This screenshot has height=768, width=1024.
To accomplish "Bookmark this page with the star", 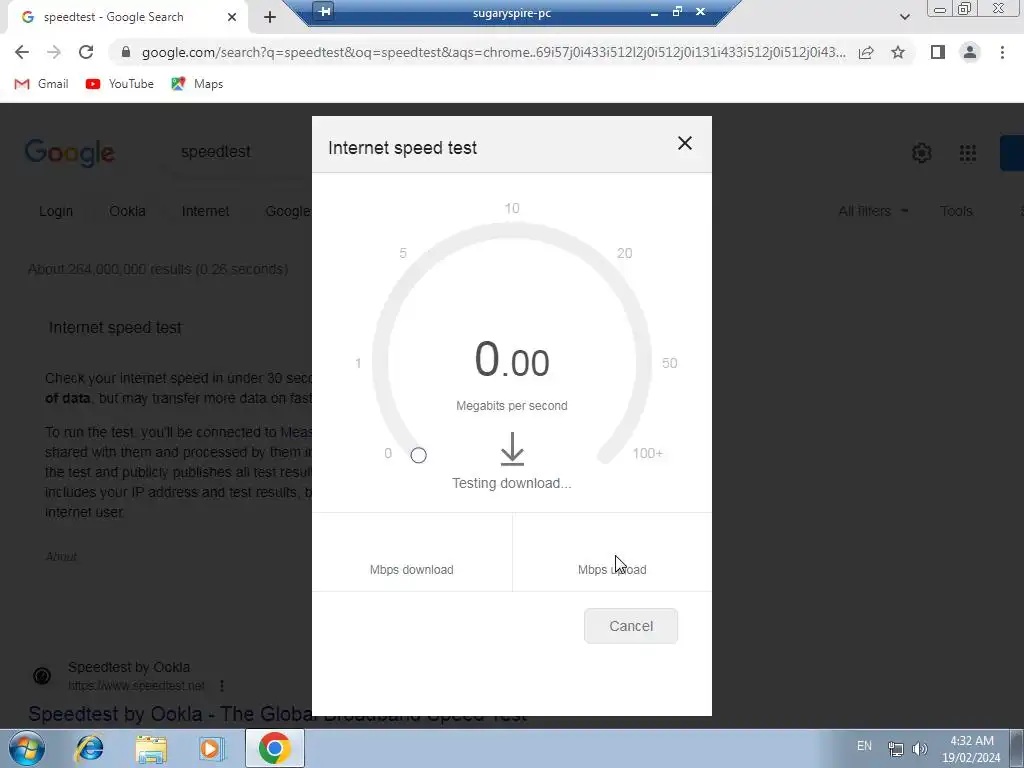I will coord(898,52).
